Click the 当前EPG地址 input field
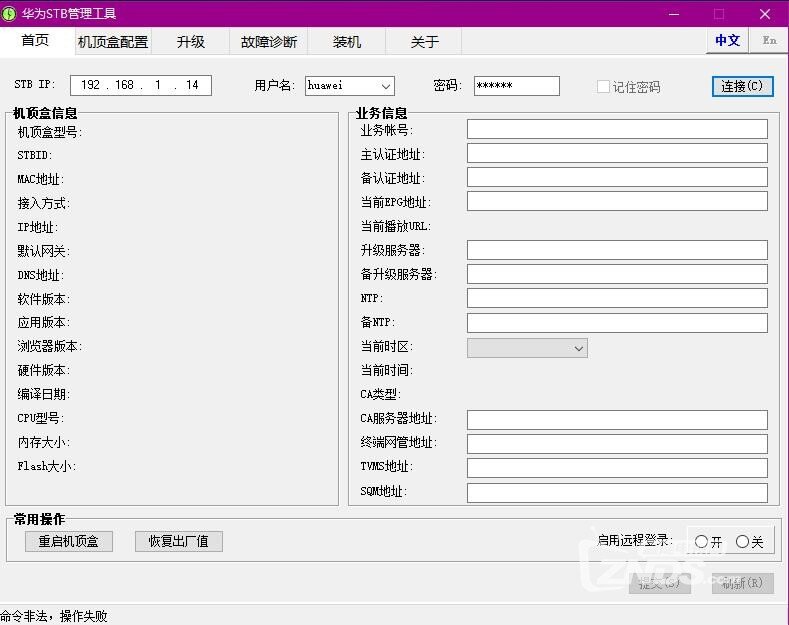This screenshot has height=625, width=789. pyautogui.click(x=617, y=201)
